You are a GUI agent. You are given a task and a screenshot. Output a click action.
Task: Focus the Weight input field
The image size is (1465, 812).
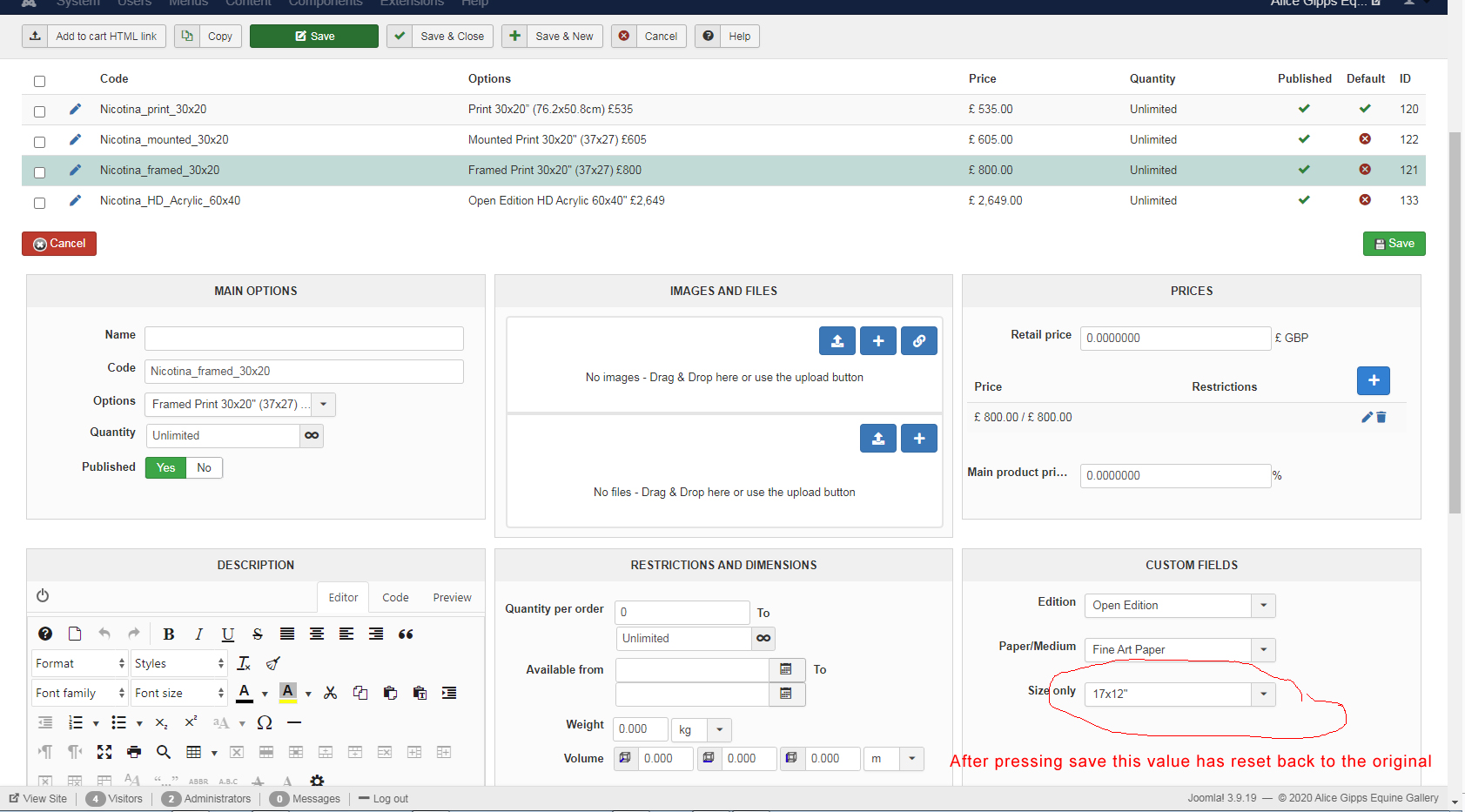[641, 729]
